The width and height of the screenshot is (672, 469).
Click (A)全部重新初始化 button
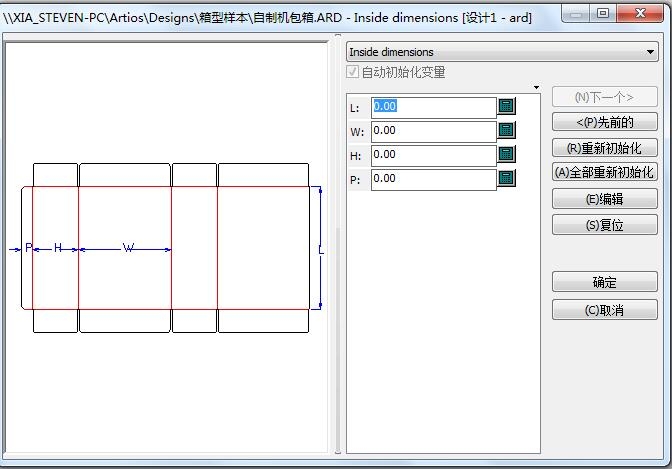[604, 172]
